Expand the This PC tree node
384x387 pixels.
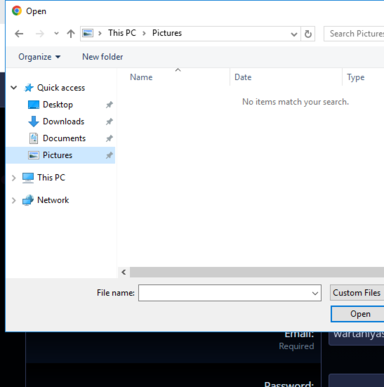(x=14, y=178)
